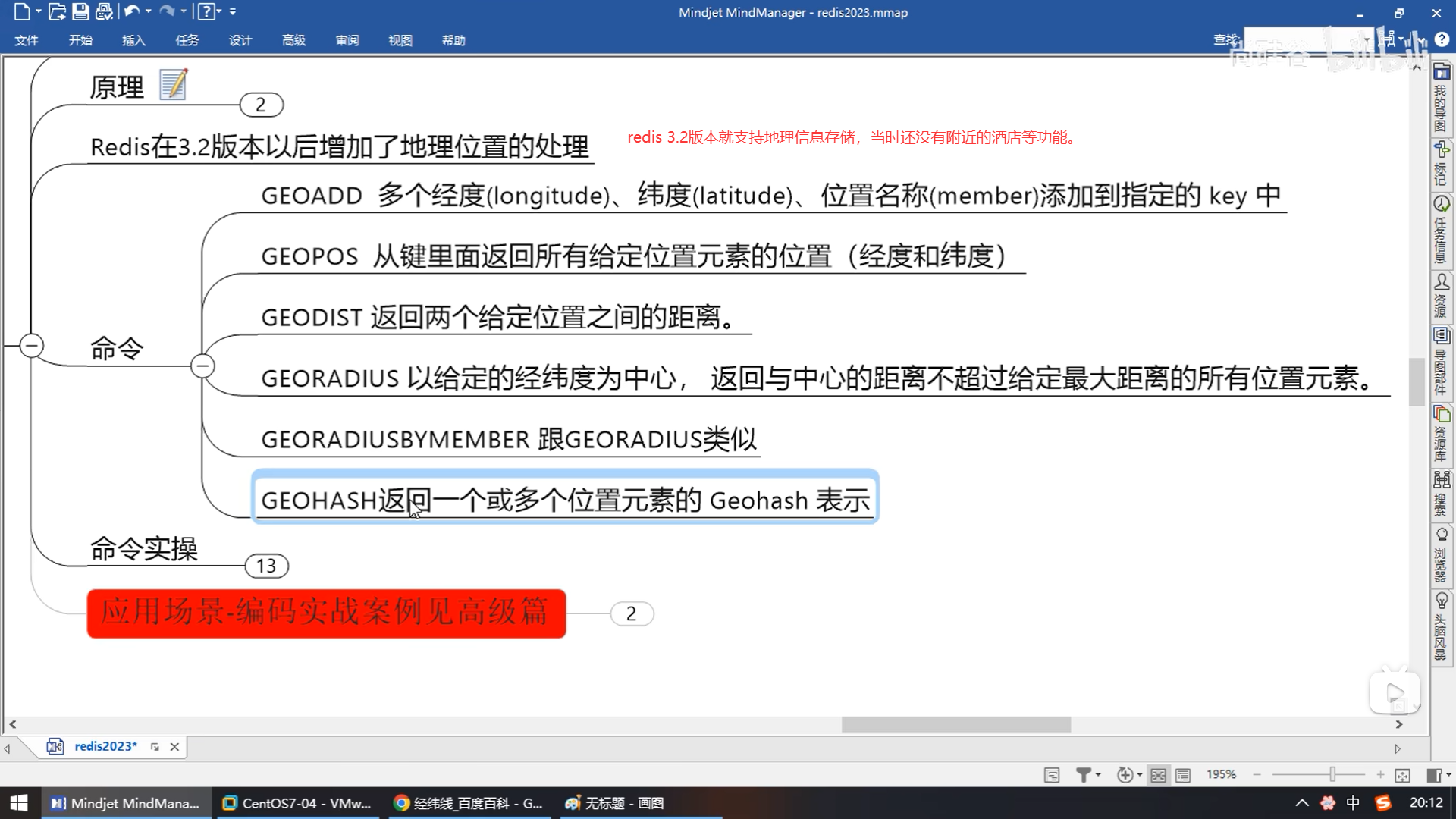The width and height of the screenshot is (1456, 819).
Task: Open the notes icon beside 原理 topic
Action: tap(174, 84)
